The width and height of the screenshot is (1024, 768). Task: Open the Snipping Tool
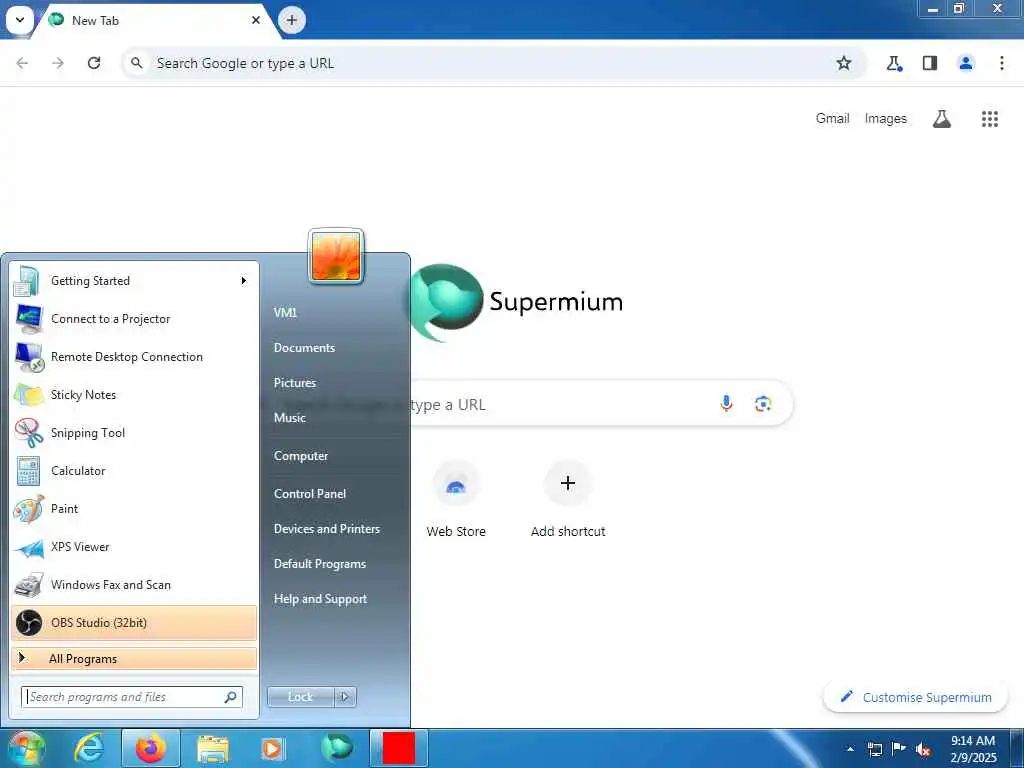point(134,432)
